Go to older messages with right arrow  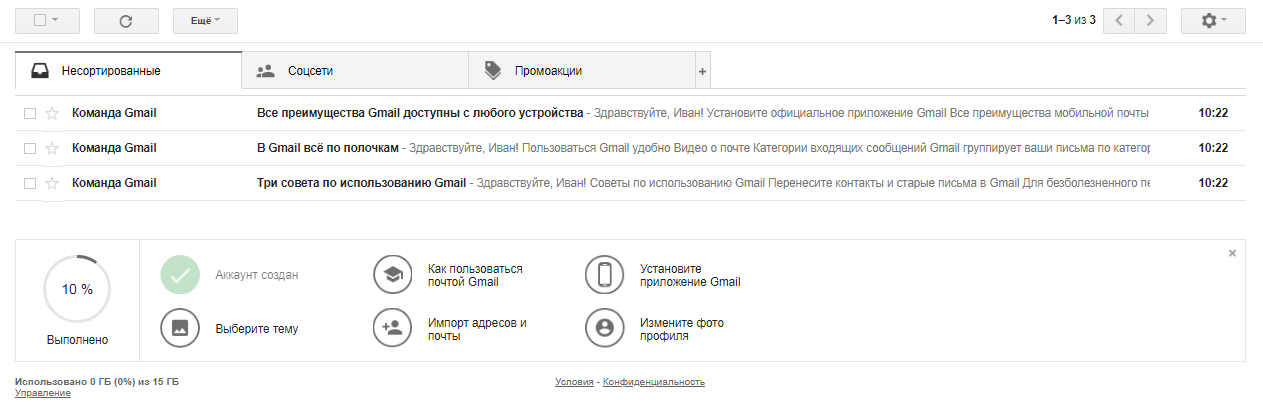[1151, 20]
